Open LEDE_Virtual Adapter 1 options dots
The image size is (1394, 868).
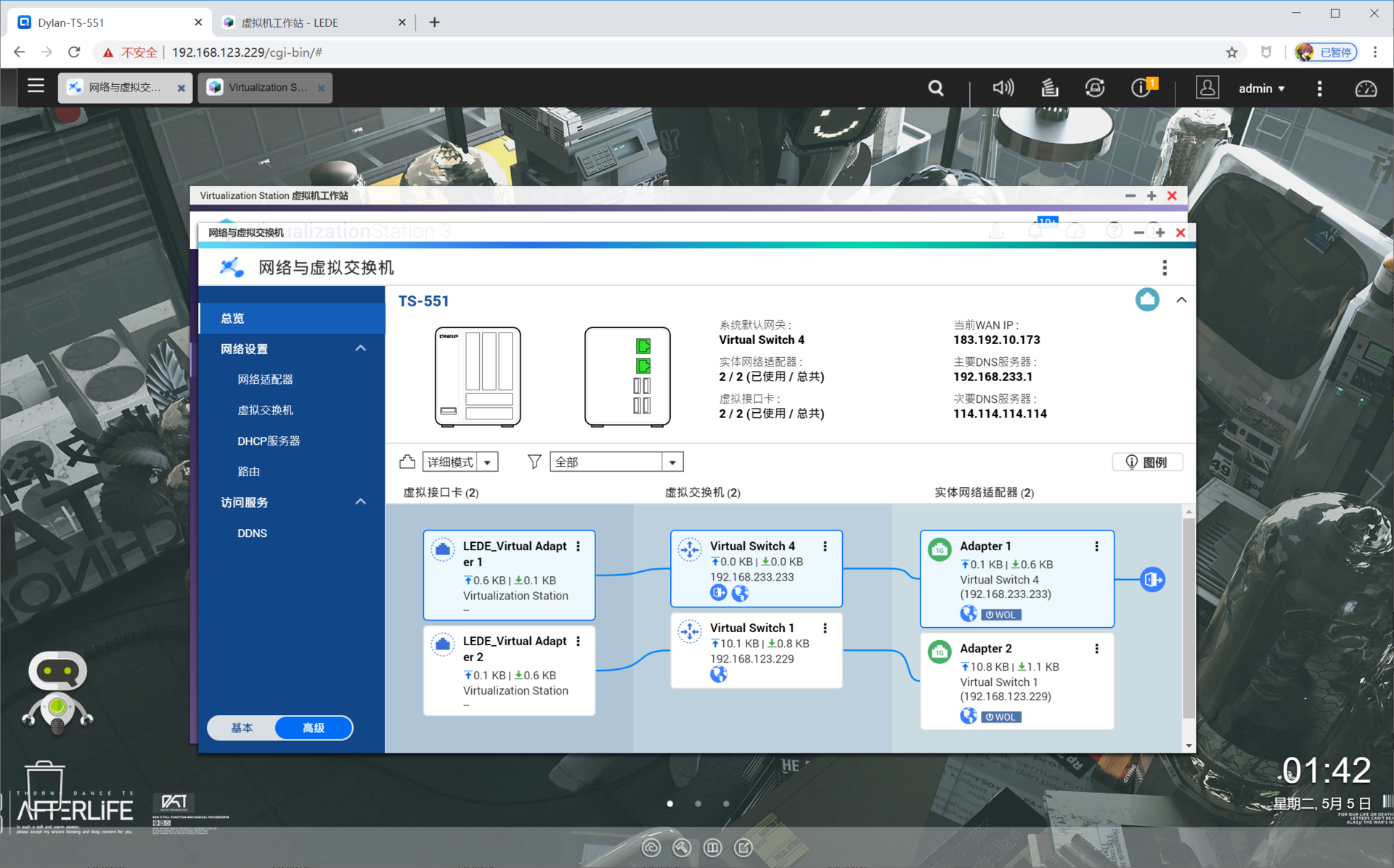pyautogui.click(x=578, y=546)
